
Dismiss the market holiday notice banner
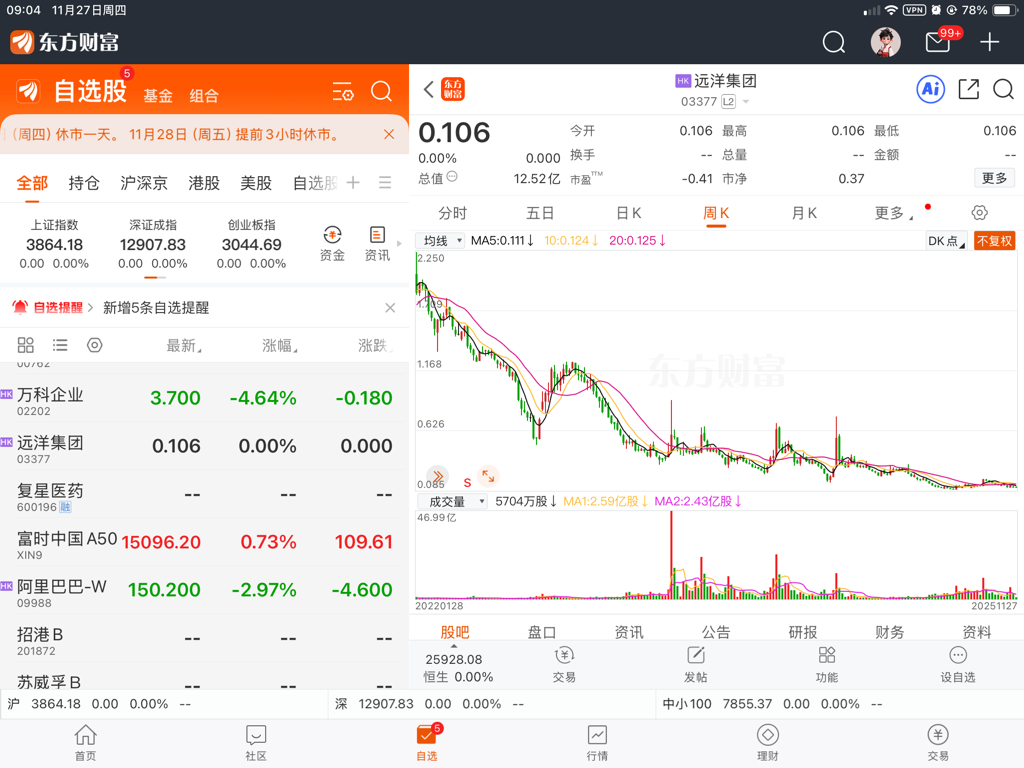click(389, 135)
